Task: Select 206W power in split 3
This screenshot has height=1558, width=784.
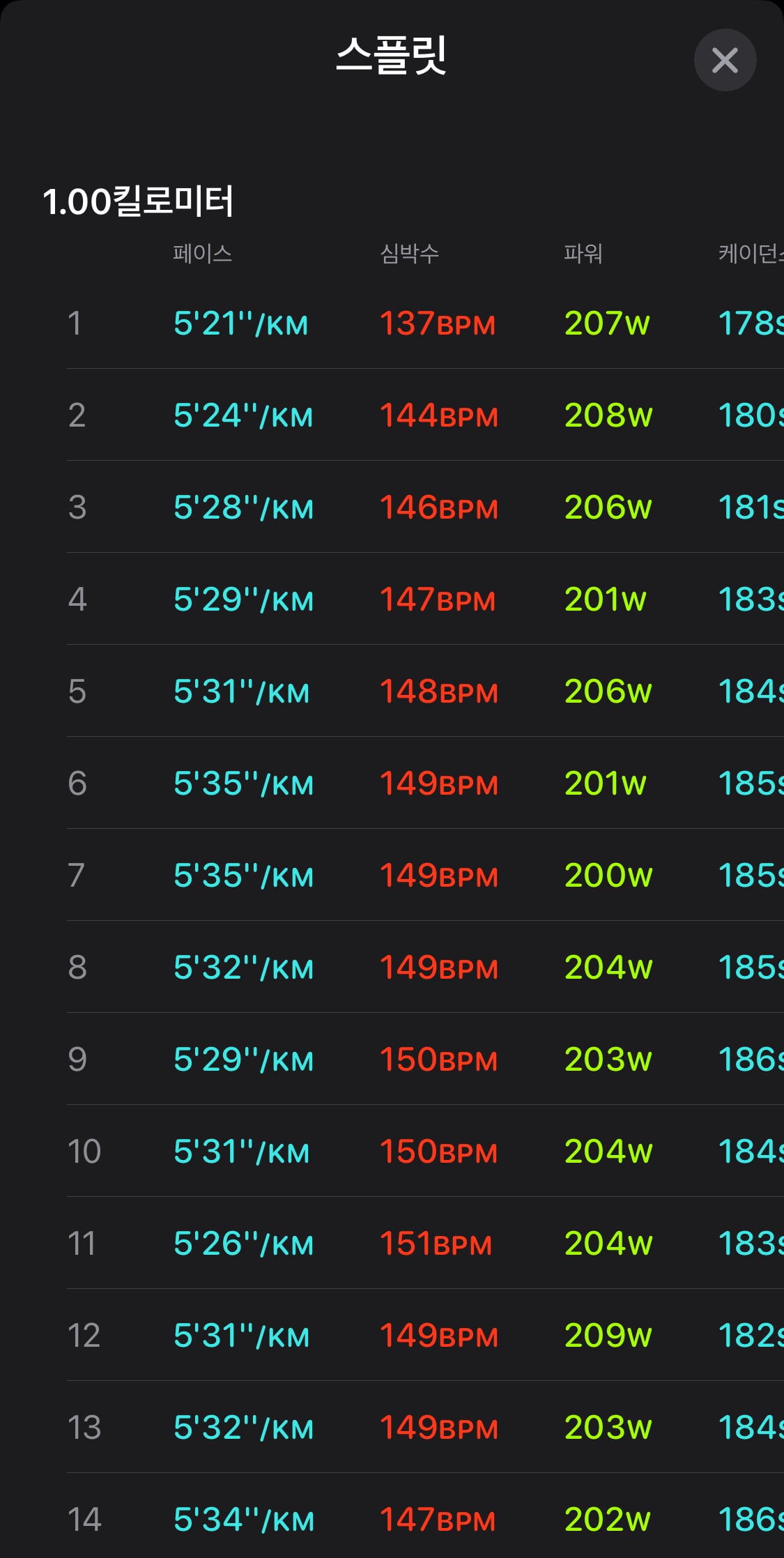Action: (x=608, y=507)
